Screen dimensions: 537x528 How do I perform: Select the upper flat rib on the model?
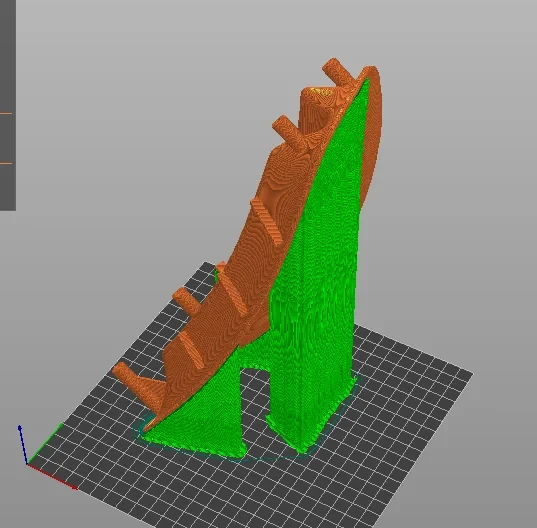tap(267, 223)
